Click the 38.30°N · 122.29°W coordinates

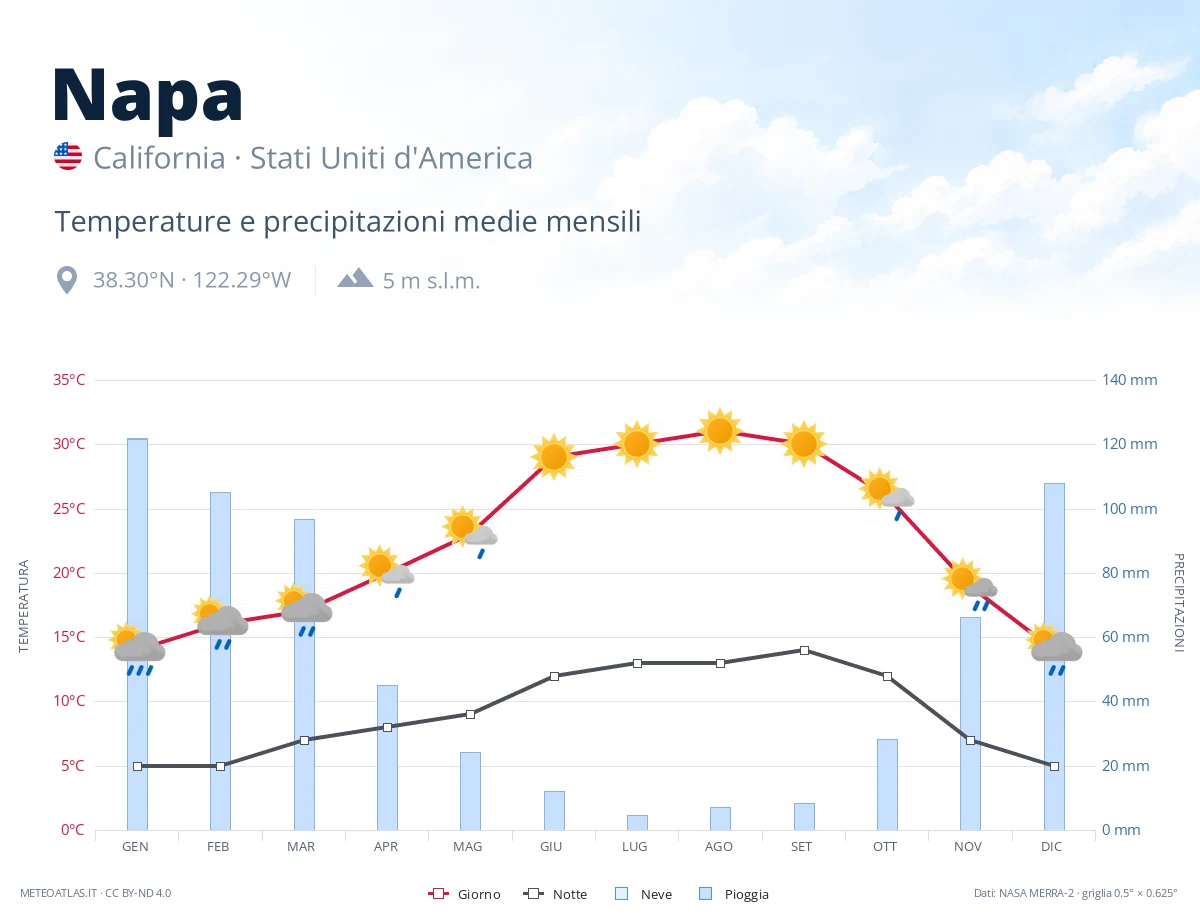[192, 280]
